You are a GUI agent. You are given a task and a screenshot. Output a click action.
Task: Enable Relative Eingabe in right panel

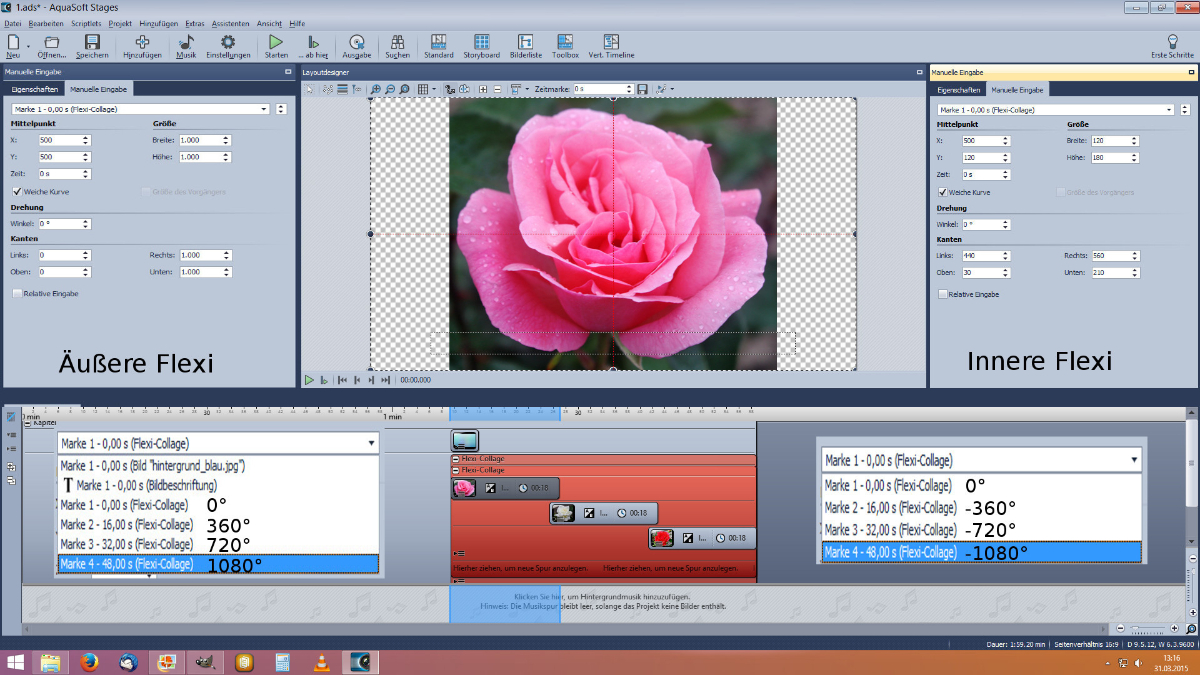(x=943, y=294)
